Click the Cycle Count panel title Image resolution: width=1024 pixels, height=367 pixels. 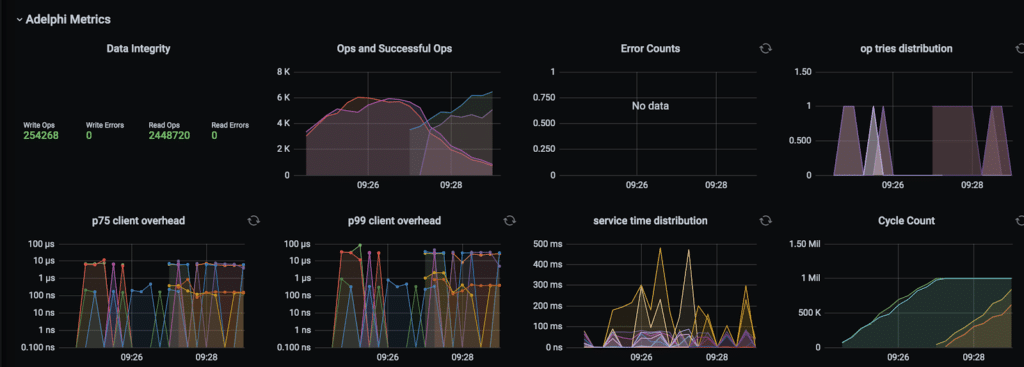[906, 221]
